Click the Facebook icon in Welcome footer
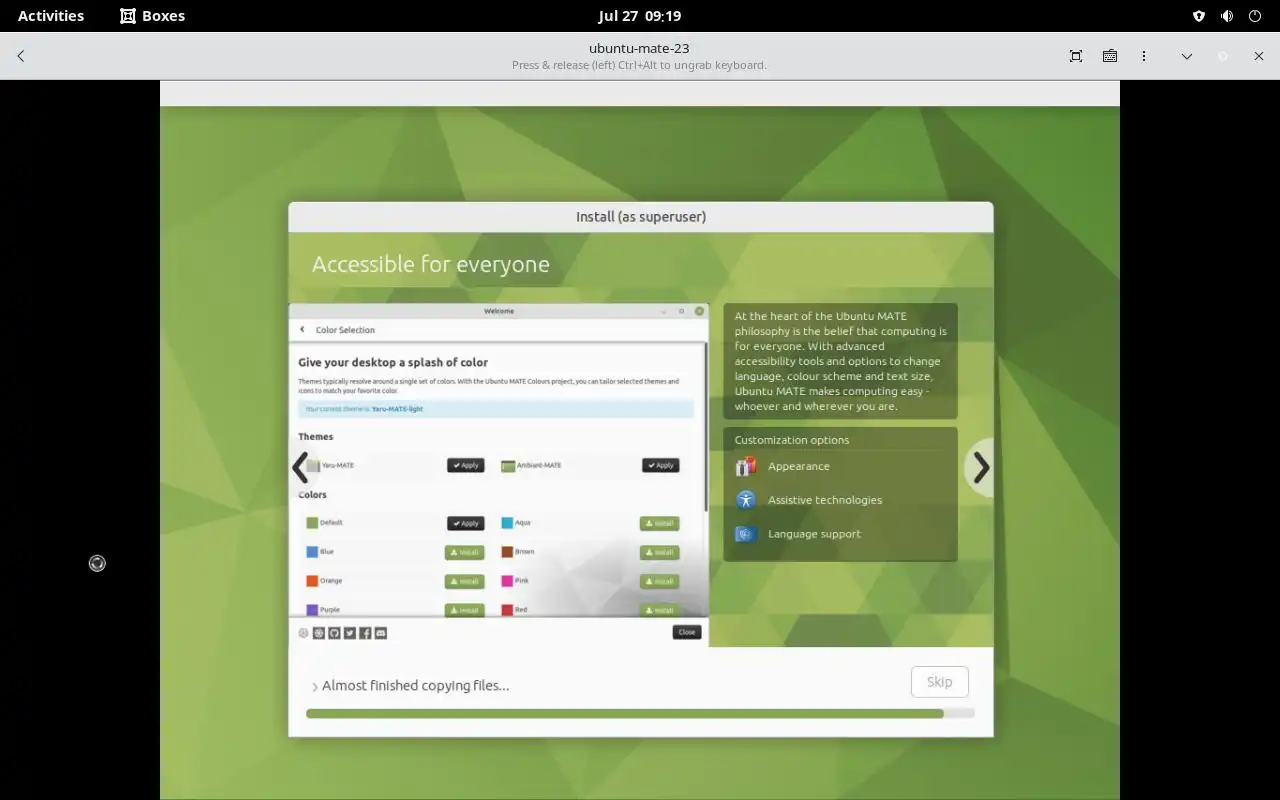The image size is (1280, 800). click(365, 633)
